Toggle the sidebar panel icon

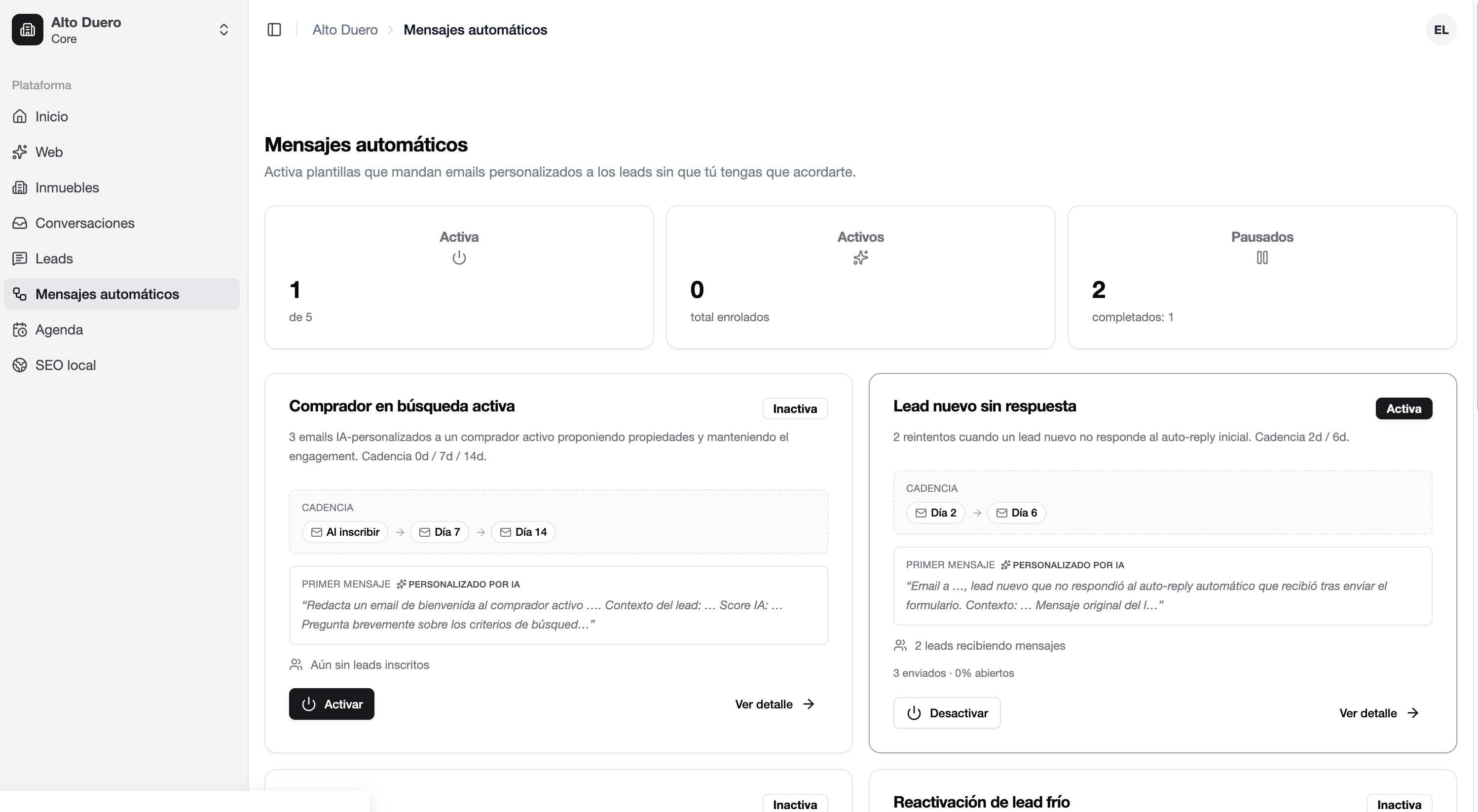coord(274,30)
